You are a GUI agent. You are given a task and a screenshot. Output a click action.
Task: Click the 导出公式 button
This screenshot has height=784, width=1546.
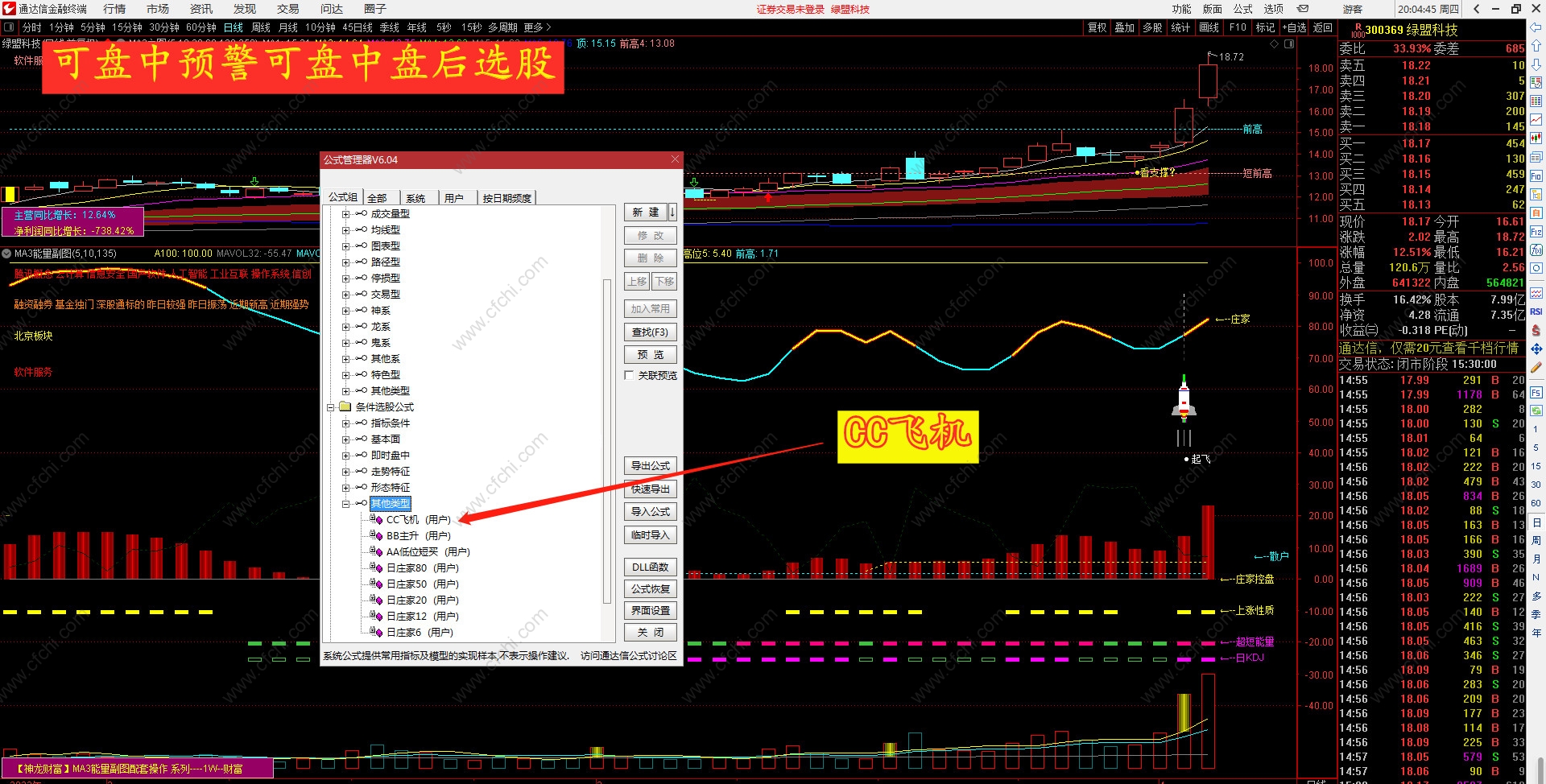651,466
